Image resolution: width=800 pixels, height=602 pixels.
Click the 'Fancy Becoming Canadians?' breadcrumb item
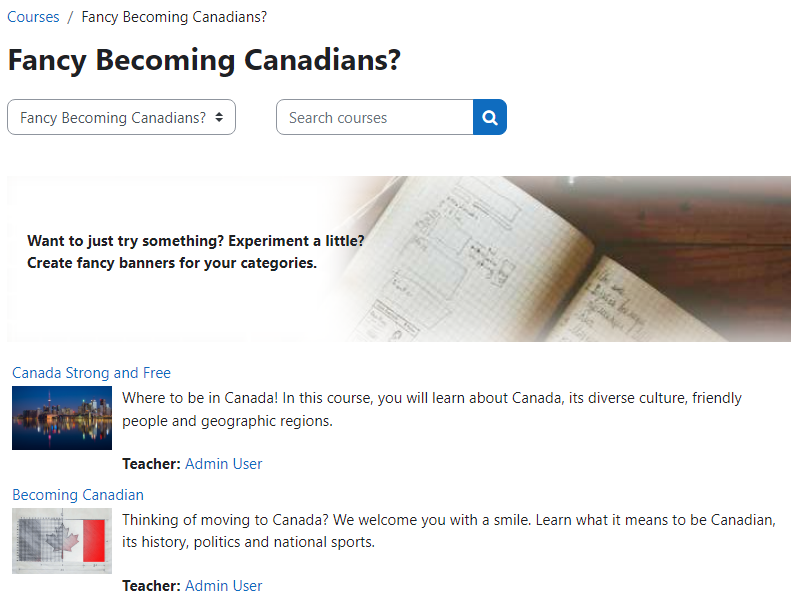(174, 17)
